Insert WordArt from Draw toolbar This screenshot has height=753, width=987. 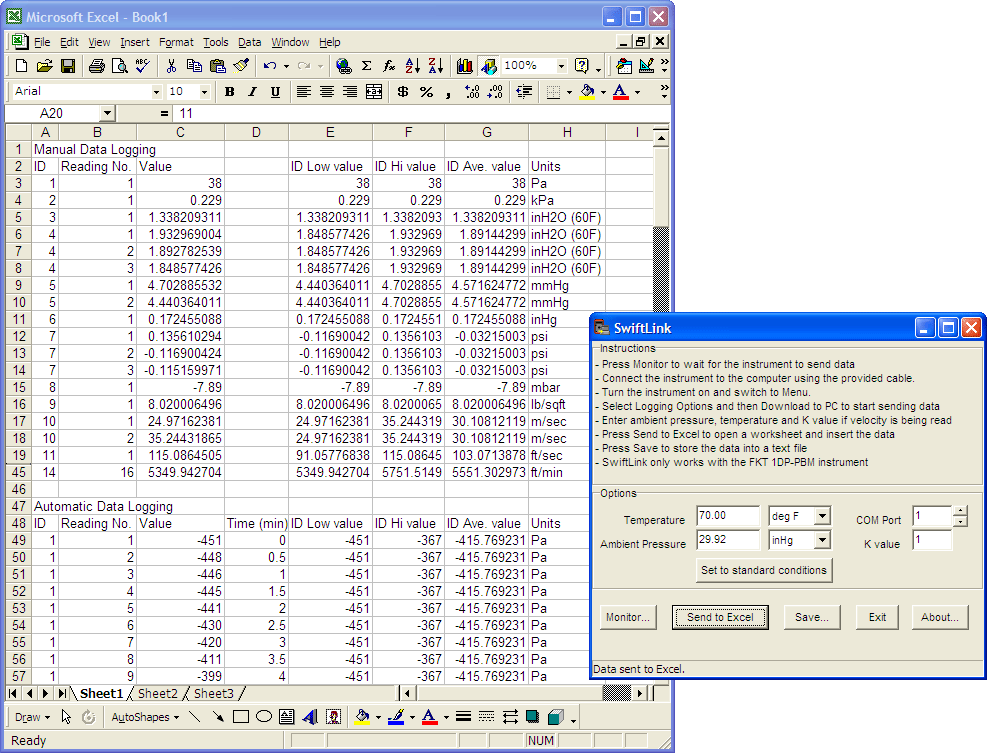click(x=310, y=716)
